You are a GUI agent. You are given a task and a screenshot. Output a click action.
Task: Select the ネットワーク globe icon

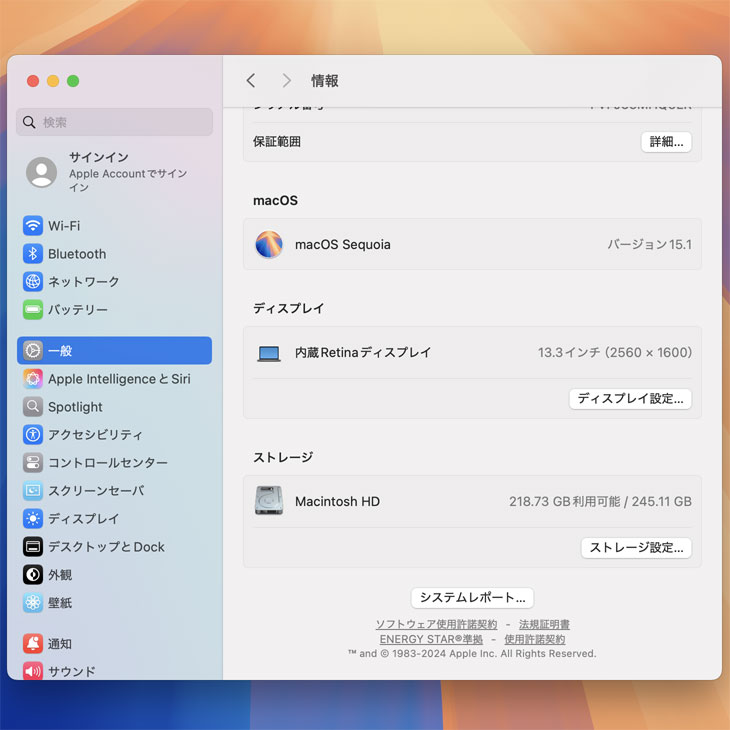(33, 282)
